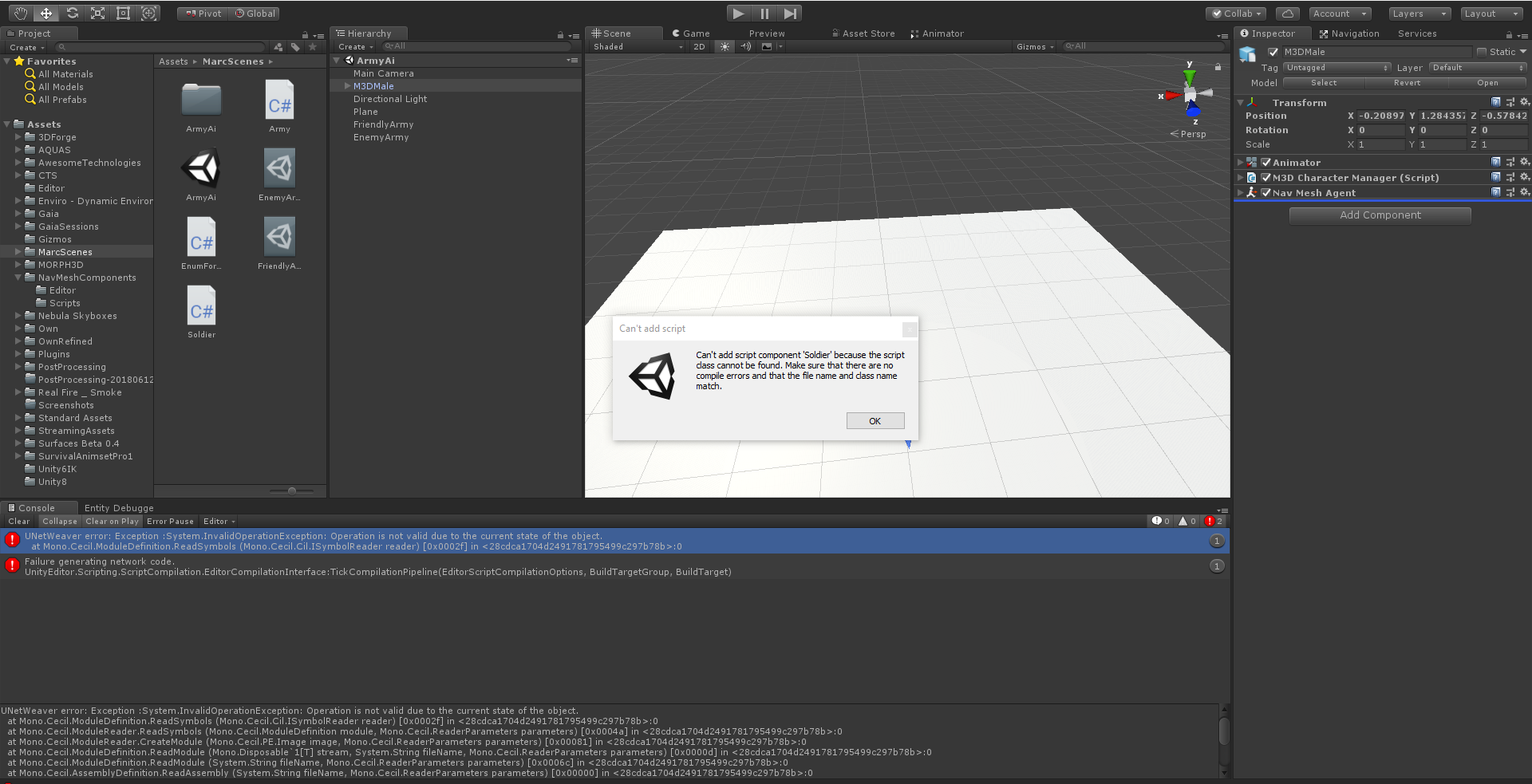This screenshot has width=1532, height=784.
Task: Open Animator component settings gear
Action: (x=1525, y=162)
